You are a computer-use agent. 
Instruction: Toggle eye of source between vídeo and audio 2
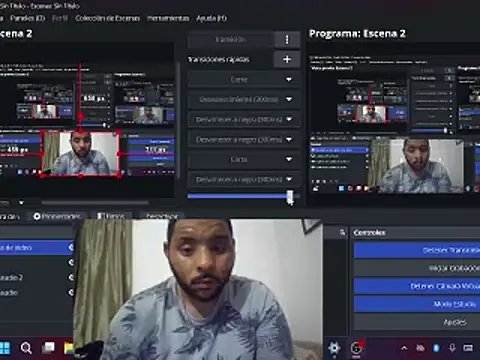point(71,263)
